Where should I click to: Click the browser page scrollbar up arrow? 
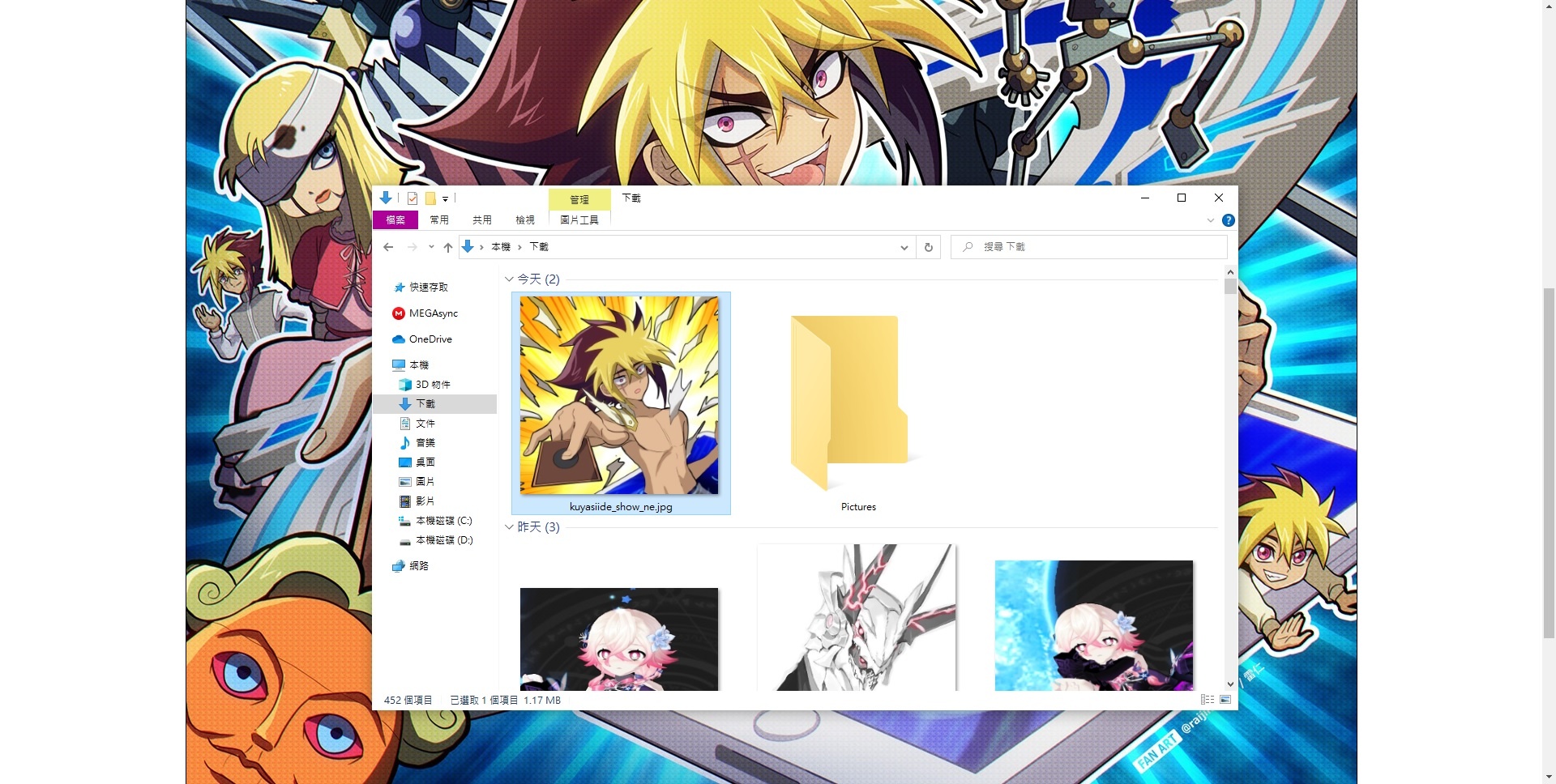[x=1549, y=6]
